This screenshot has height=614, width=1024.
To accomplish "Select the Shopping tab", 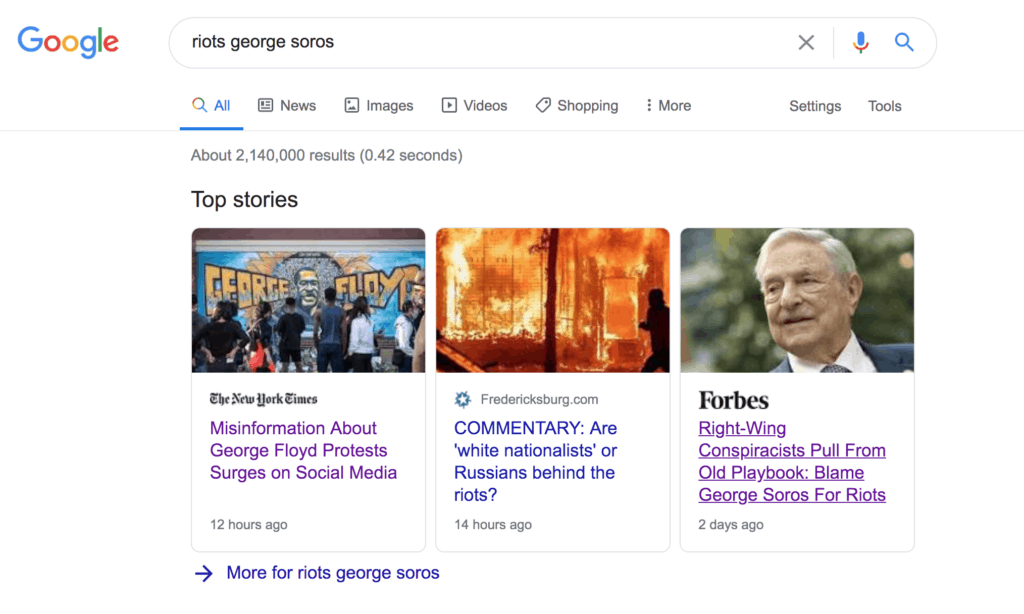I will pyautogui.click(x=577, y=105).
